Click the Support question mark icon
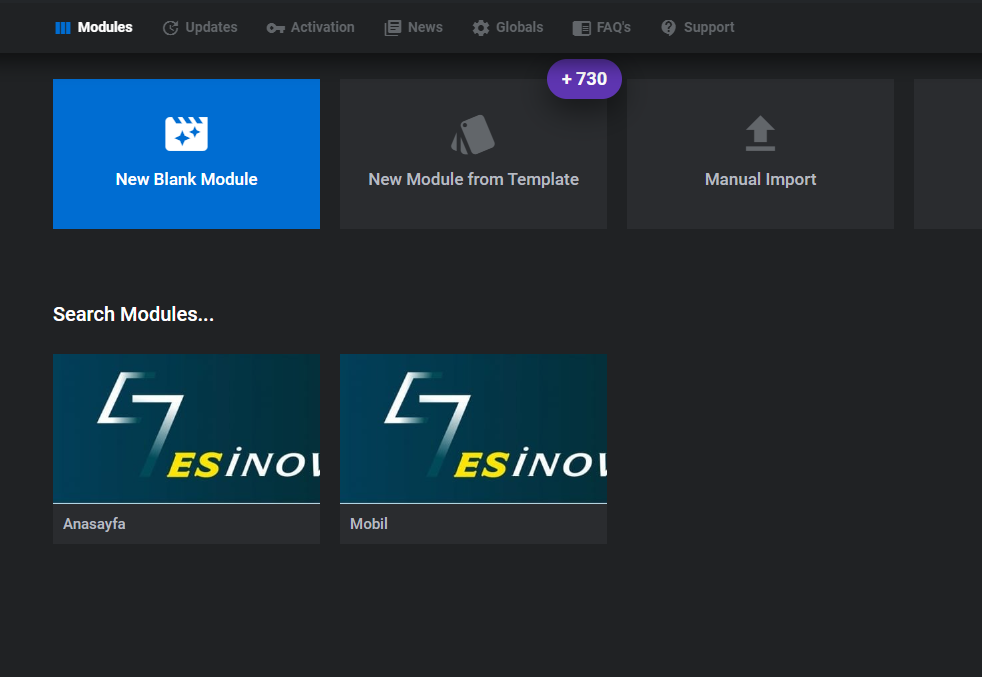 coord(669,28)
